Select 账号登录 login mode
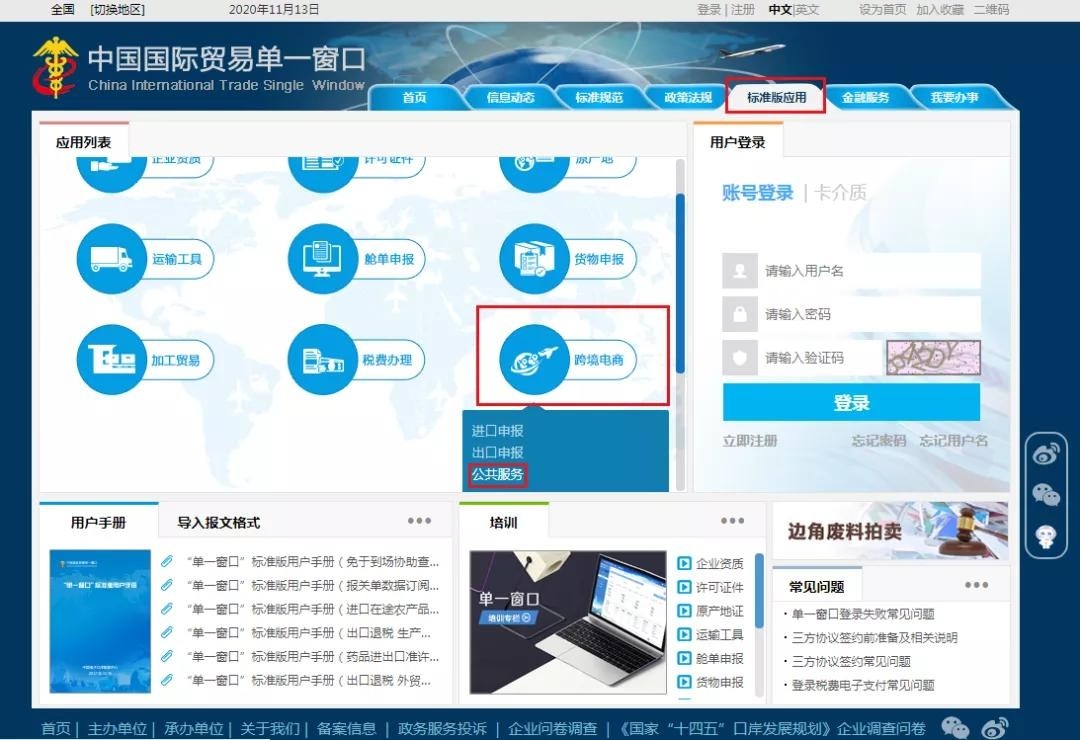The width and height of the screenshot is (1080, 740). 758,192
